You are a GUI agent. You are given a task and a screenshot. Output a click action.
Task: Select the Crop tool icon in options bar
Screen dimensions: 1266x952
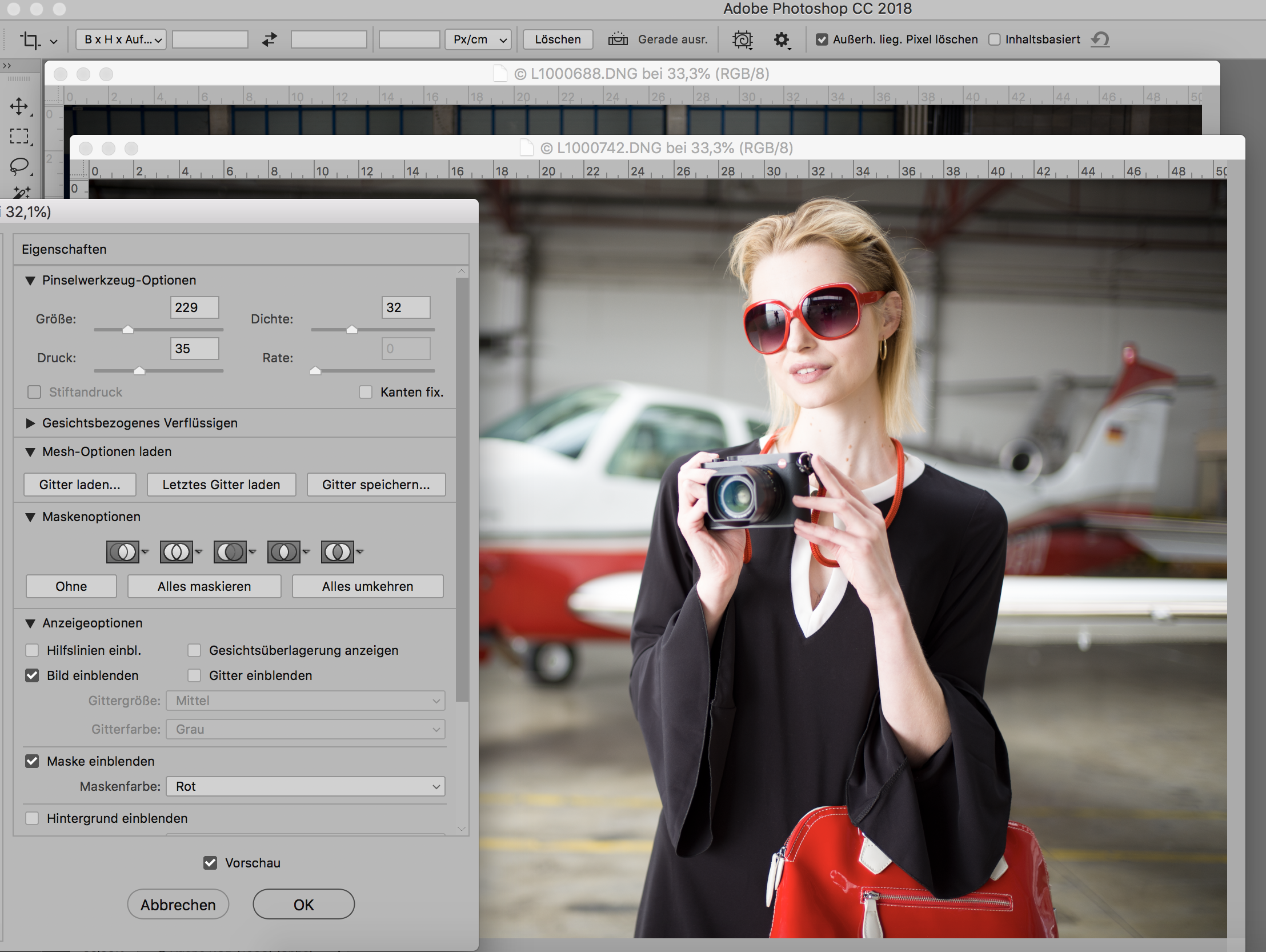[30, 40]
